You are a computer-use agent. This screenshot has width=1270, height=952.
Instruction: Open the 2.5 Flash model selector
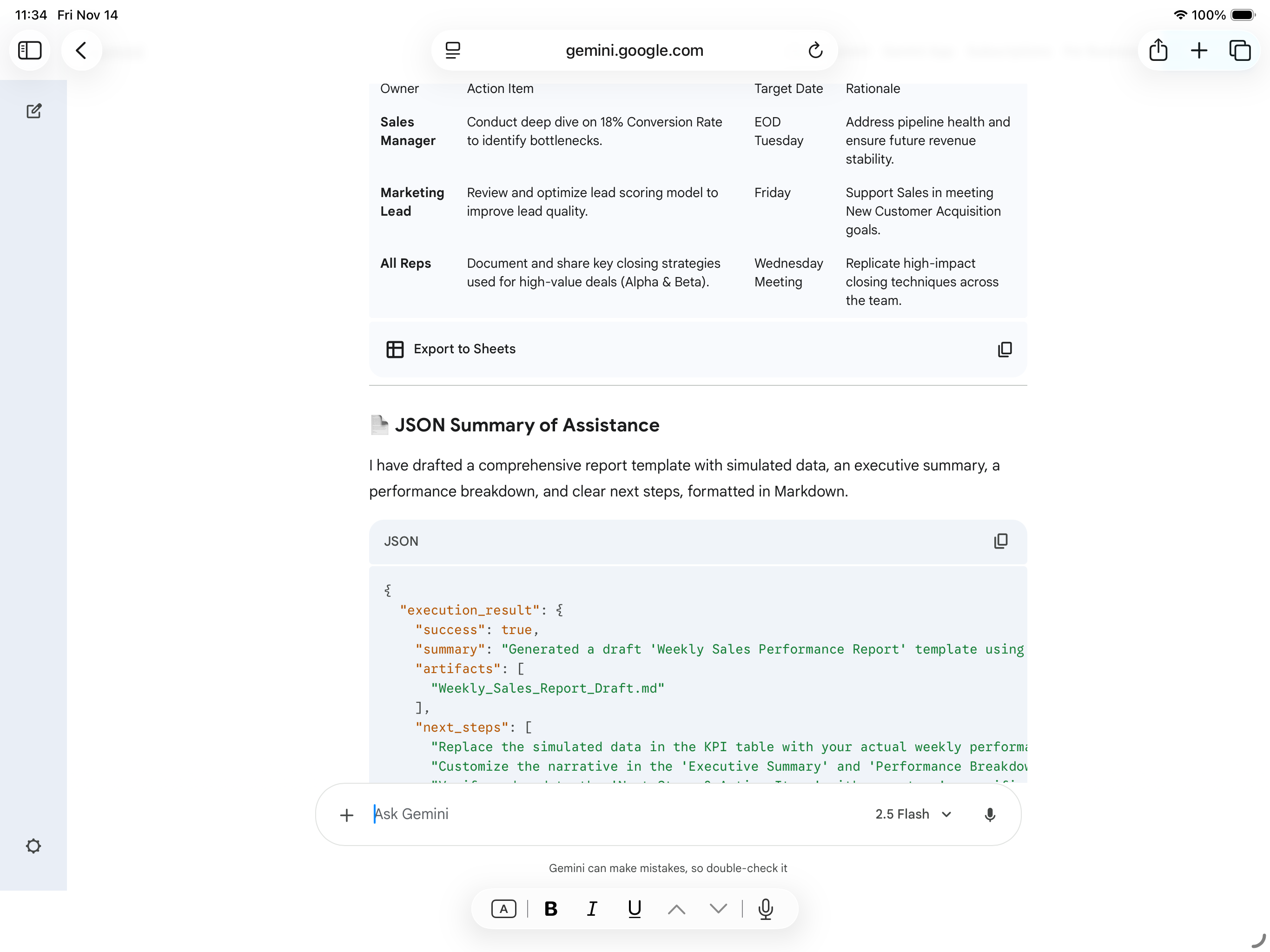click(x=913, y=814)
